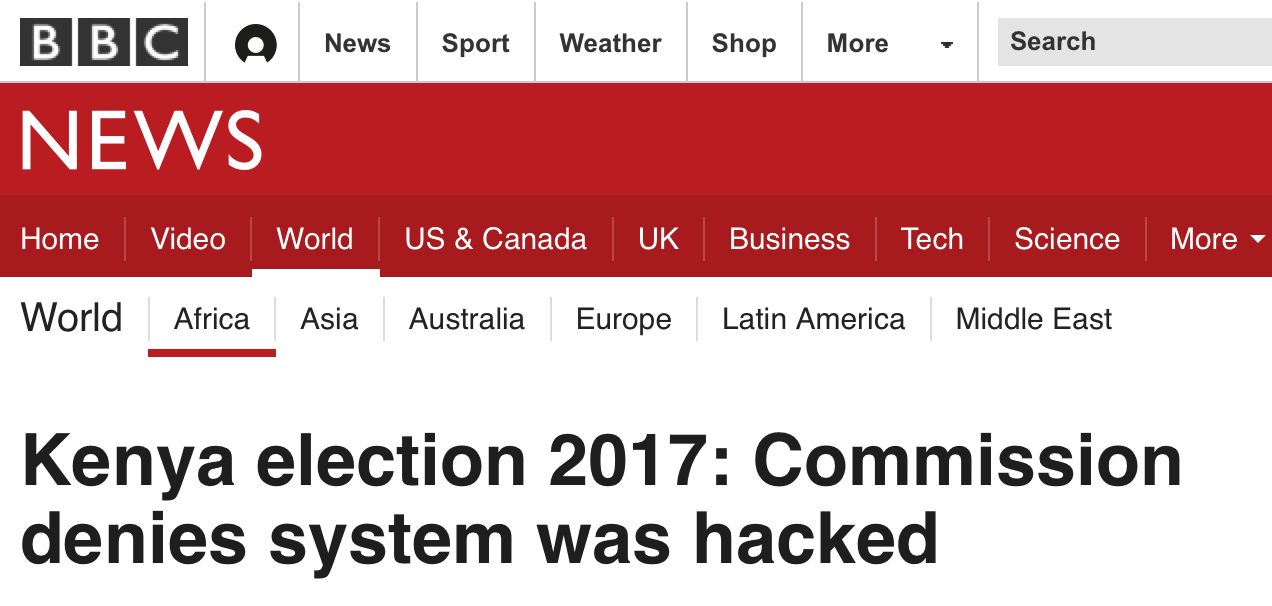Screen dimensions: 1272x606
Task: Select the Africa sub-section tab
Action: click(x=212, y=320)
